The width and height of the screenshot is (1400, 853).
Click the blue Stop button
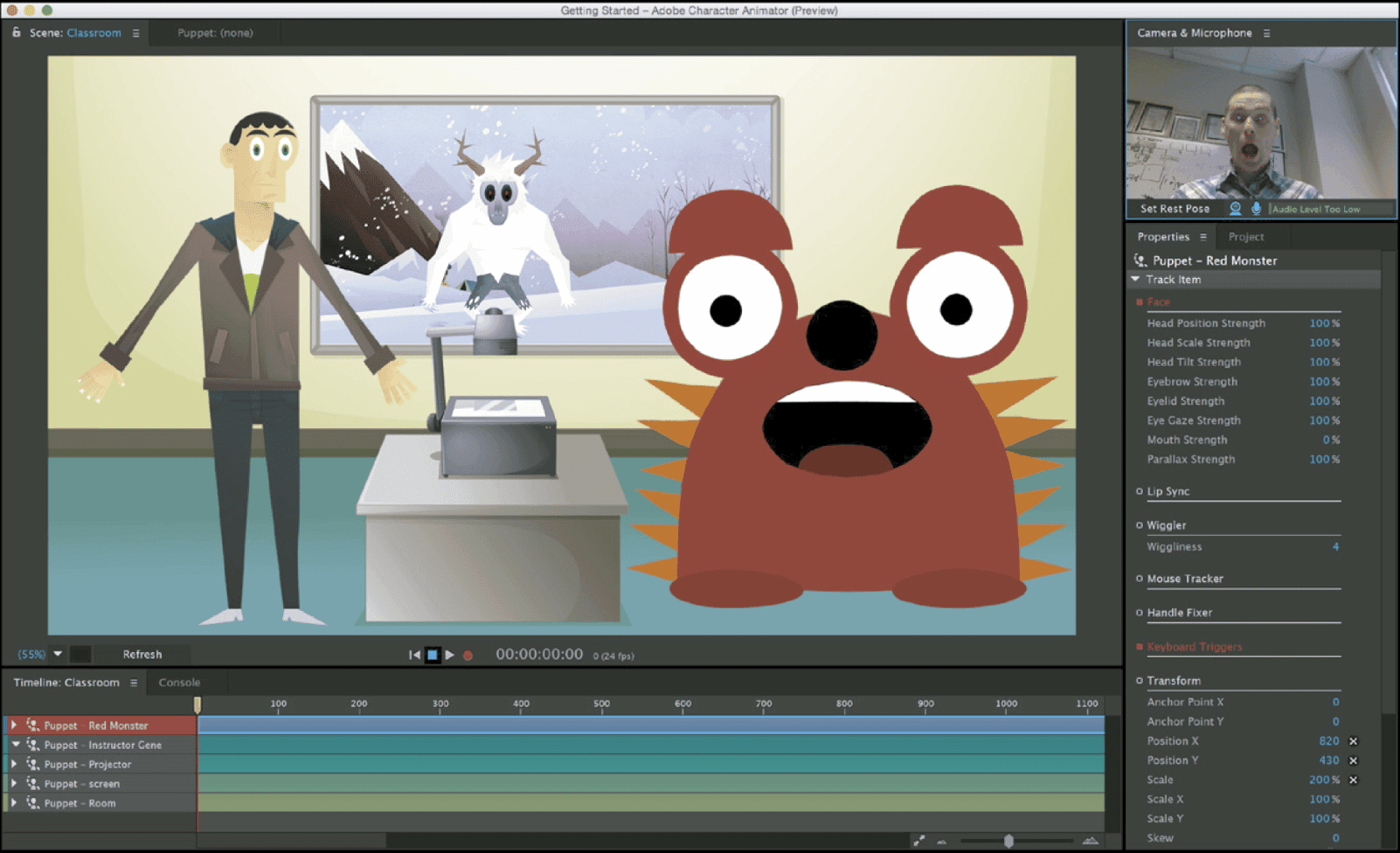(432, 655)
